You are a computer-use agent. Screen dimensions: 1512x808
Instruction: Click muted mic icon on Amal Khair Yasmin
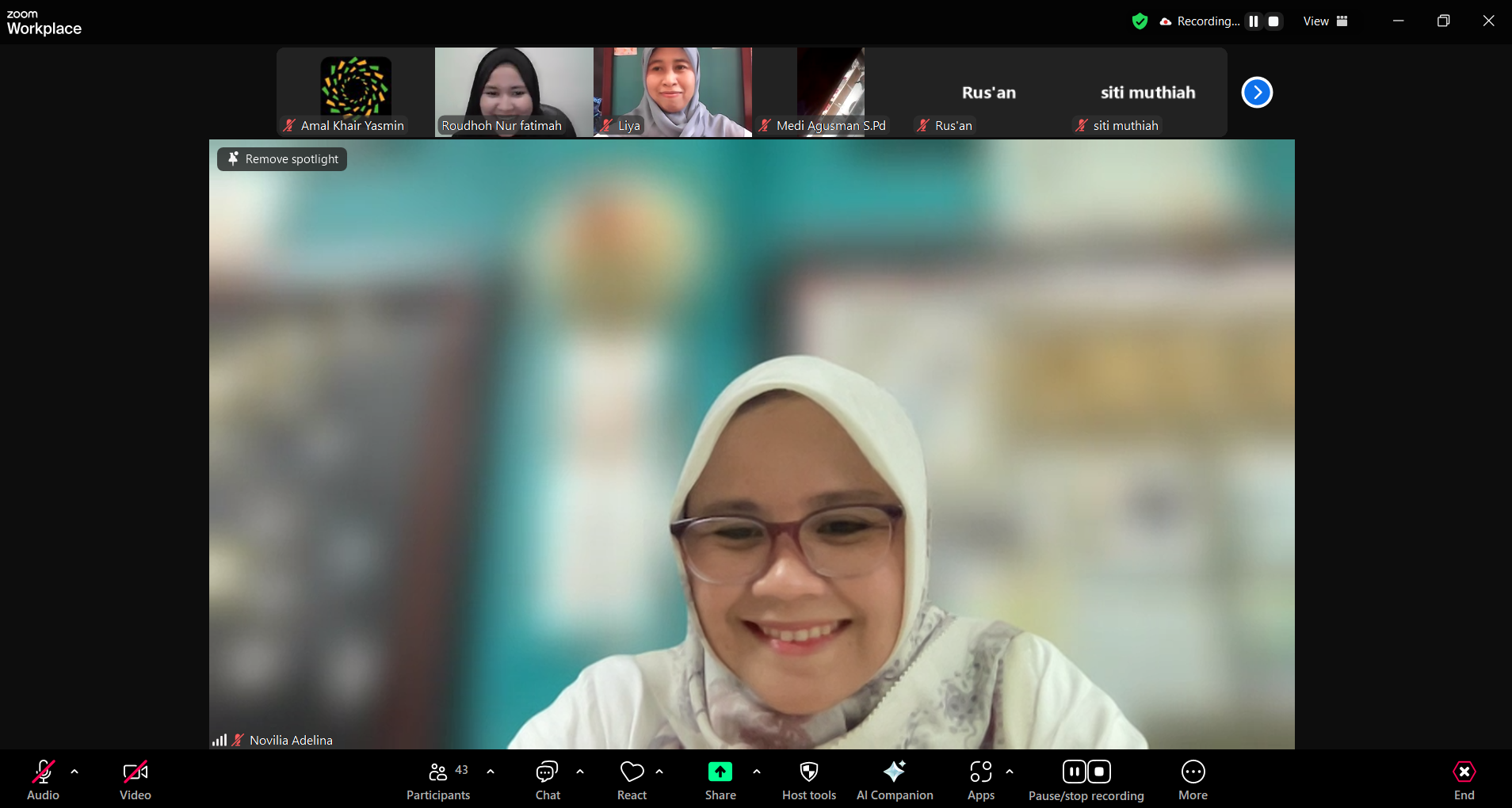[289, 125]
